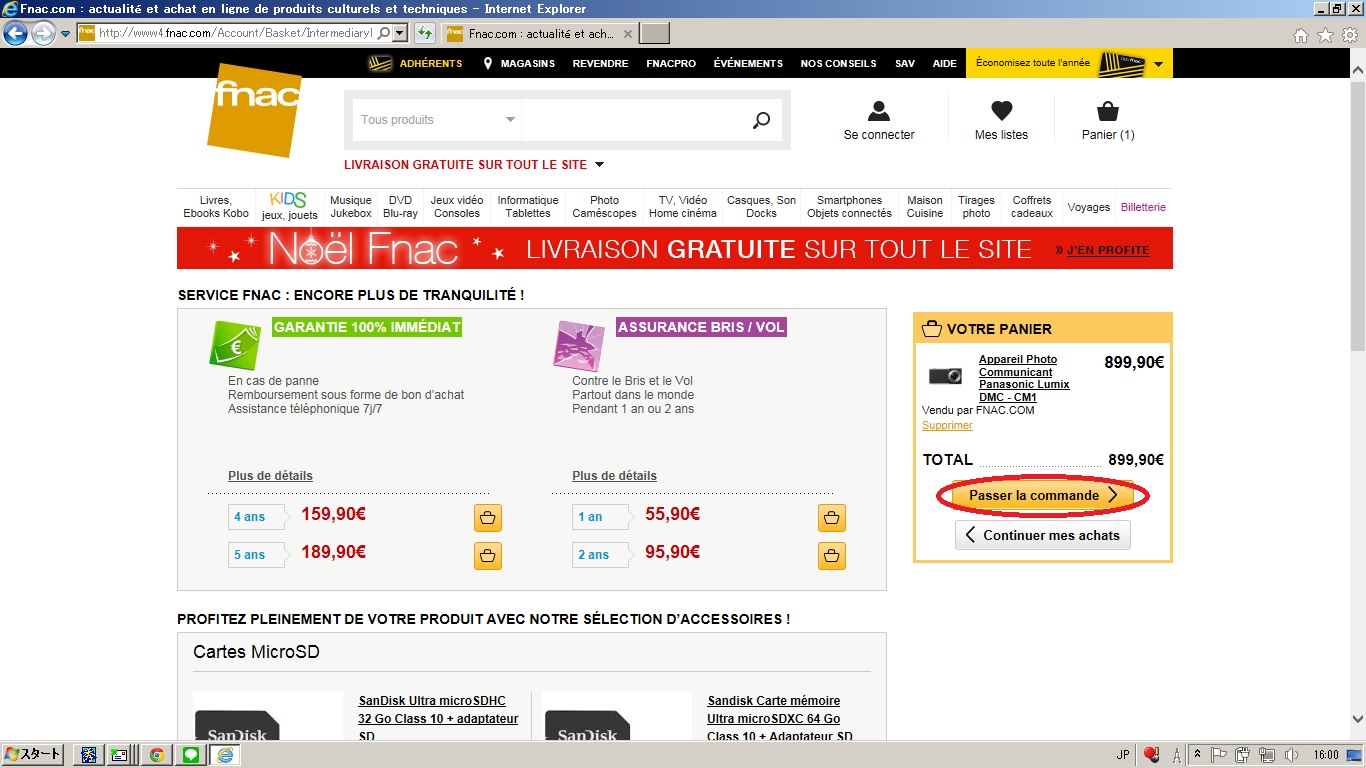Click the 16:00 taskbar clock
1366x768 pixels.
point(1326,755)
